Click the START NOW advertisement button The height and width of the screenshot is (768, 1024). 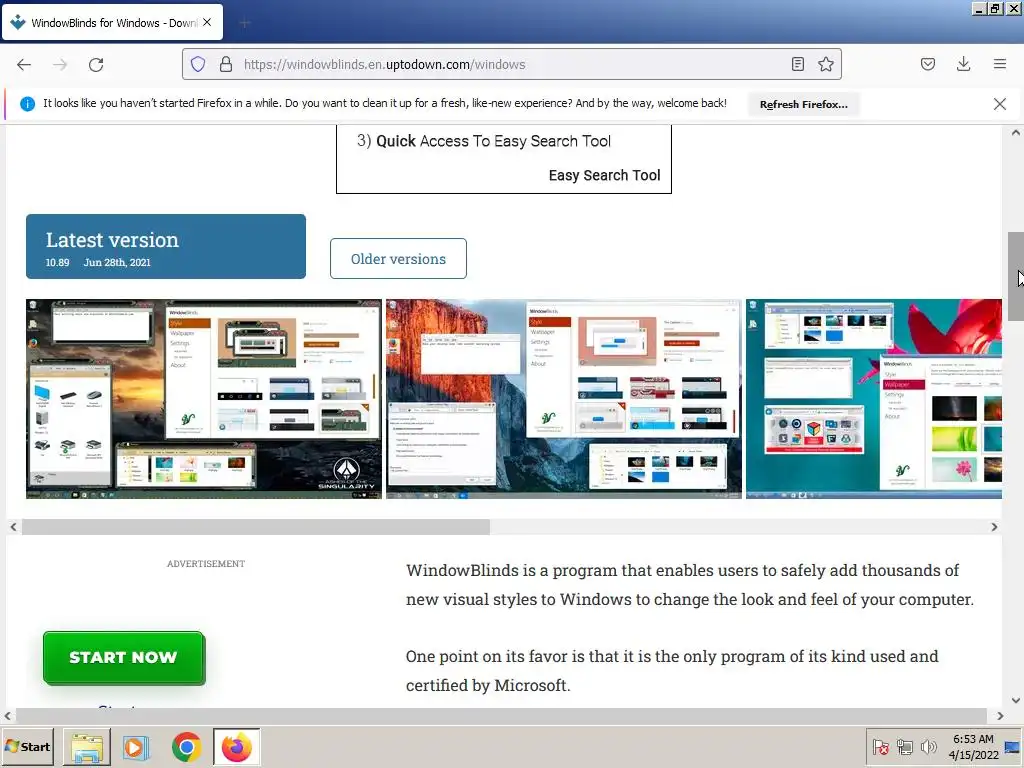tap(124, 658)
